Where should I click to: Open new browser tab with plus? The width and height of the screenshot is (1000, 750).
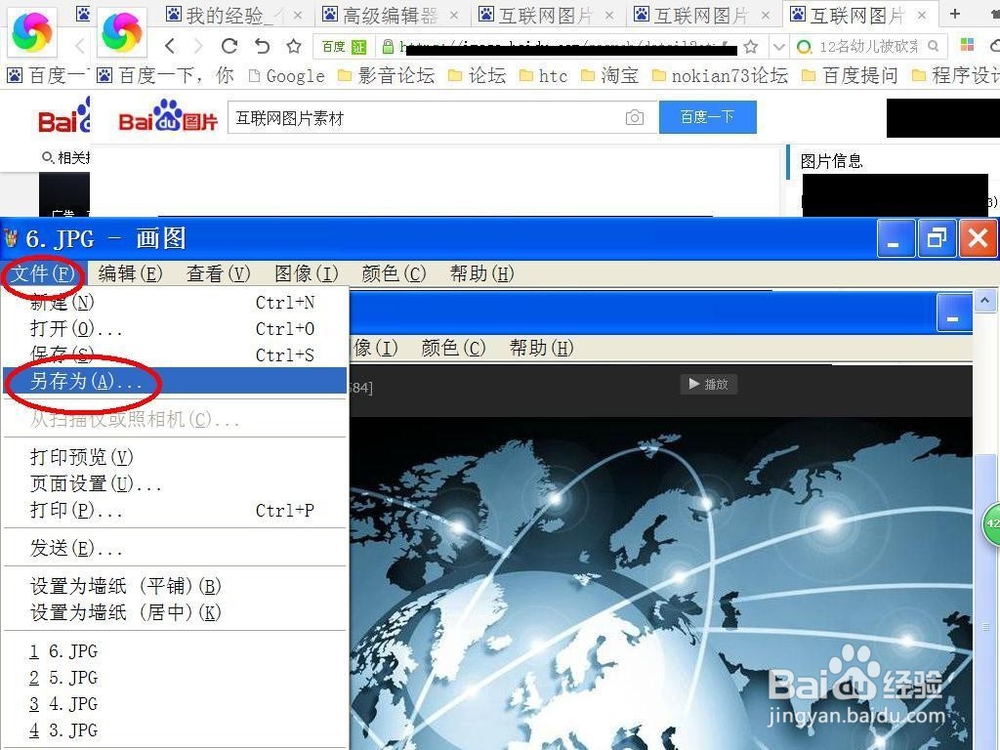(x=955, y=14)
